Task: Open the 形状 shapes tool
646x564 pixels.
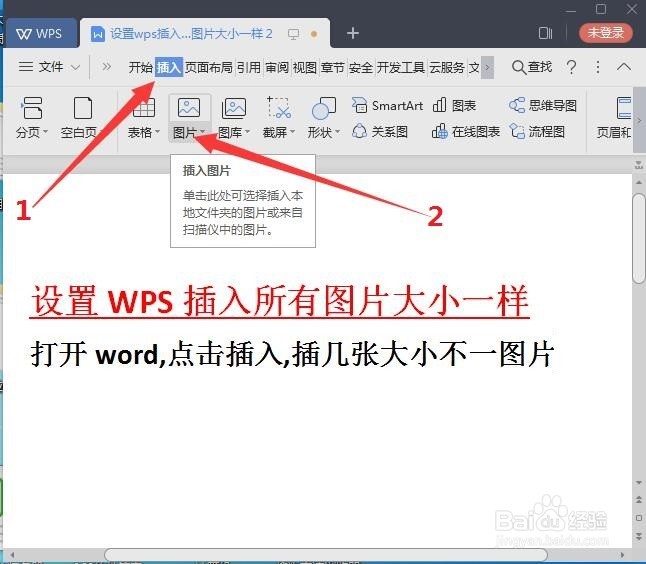Action: point(323,117)
